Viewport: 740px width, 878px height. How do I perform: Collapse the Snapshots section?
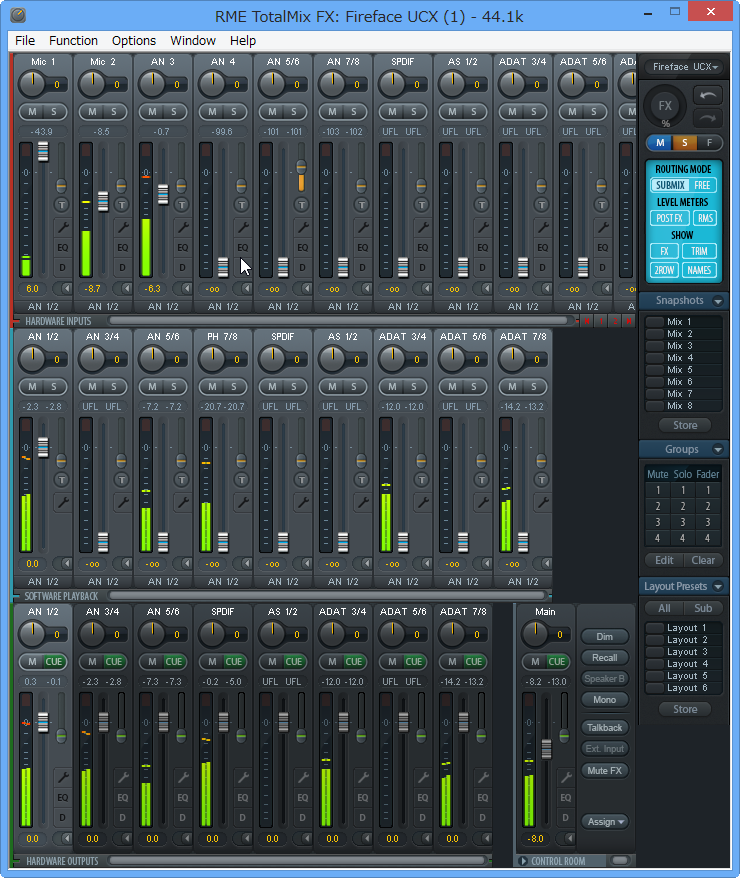[x=718, y=301]
